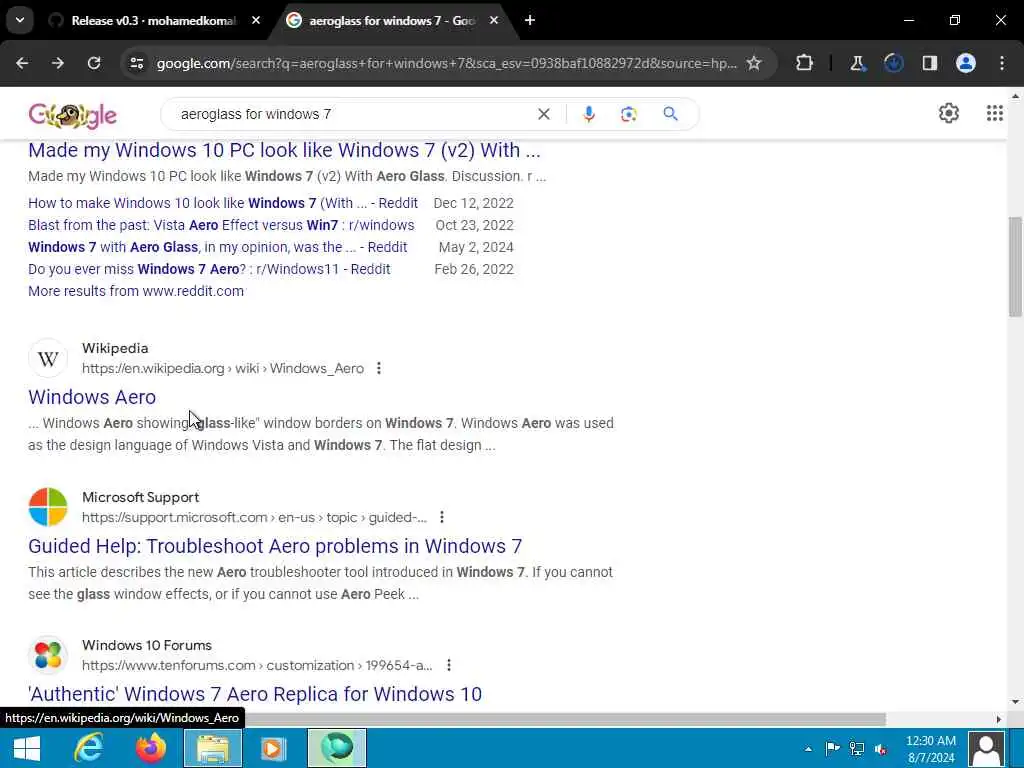
Task: Open Chrome Labs flask icon
Action: coord(857,63)
